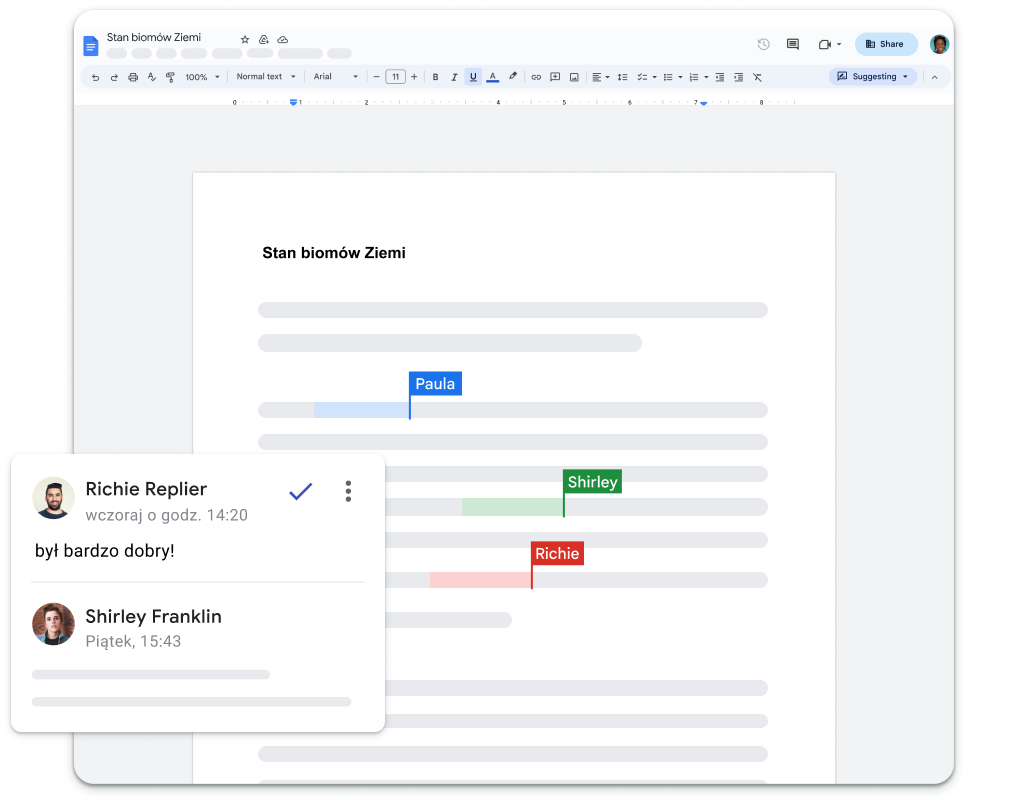
Task: Open the account profile avatar
Action: tap(939, 44)
